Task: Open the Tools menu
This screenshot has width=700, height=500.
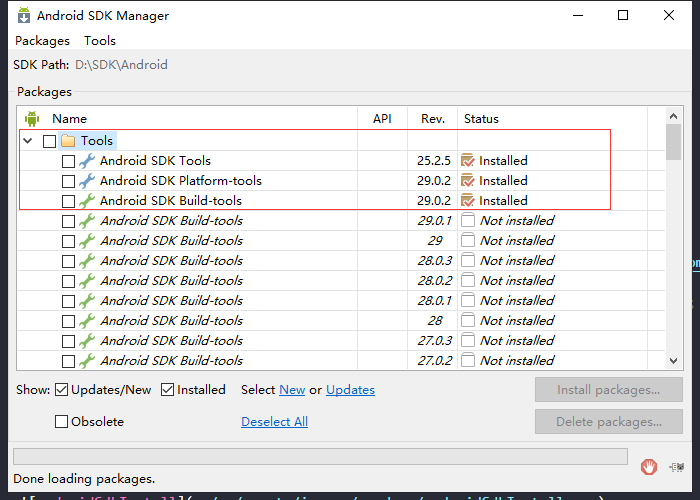Action: [x=100, y=41]
